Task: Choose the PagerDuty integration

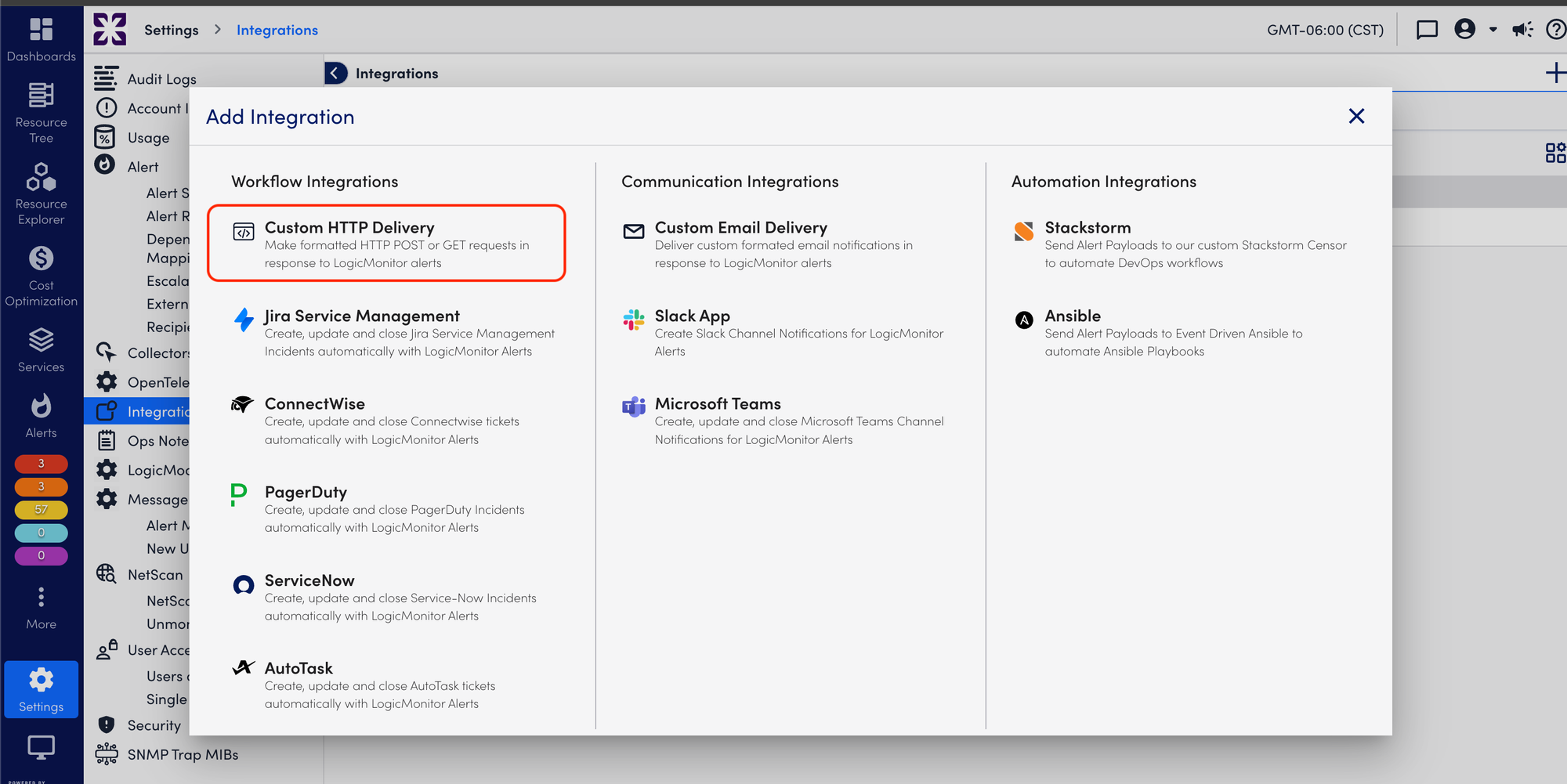Action: pyautogui.click(x=306, y=492)
